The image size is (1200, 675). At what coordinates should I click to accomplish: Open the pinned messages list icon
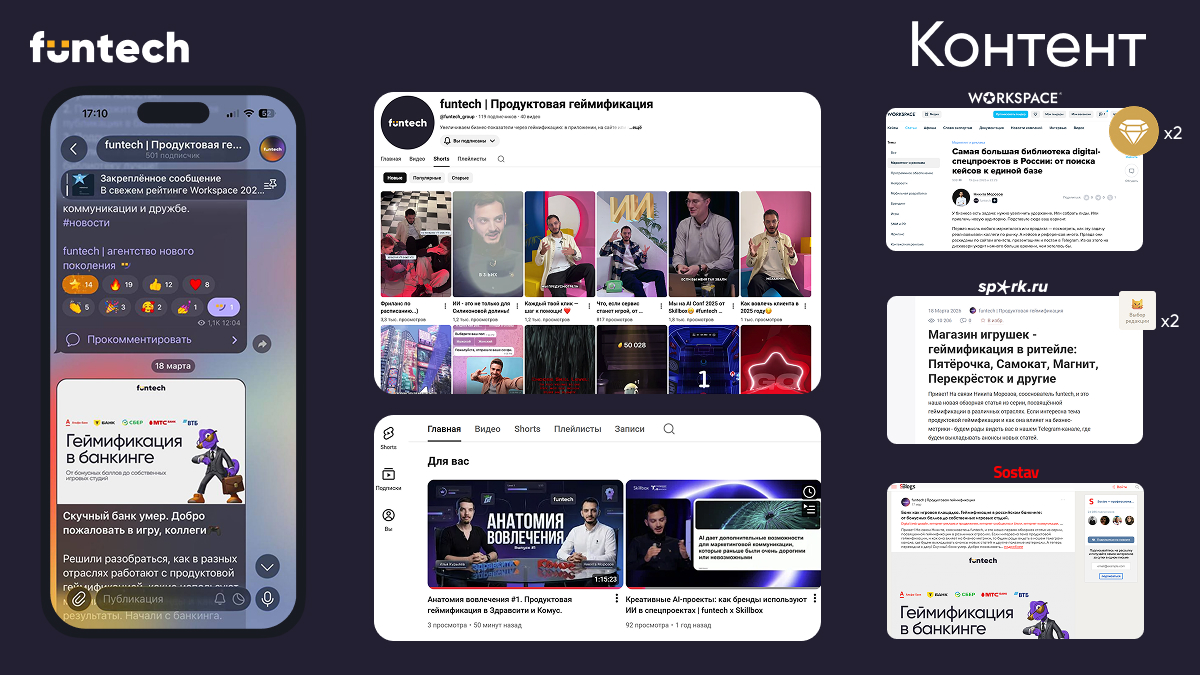click(270, 183)
